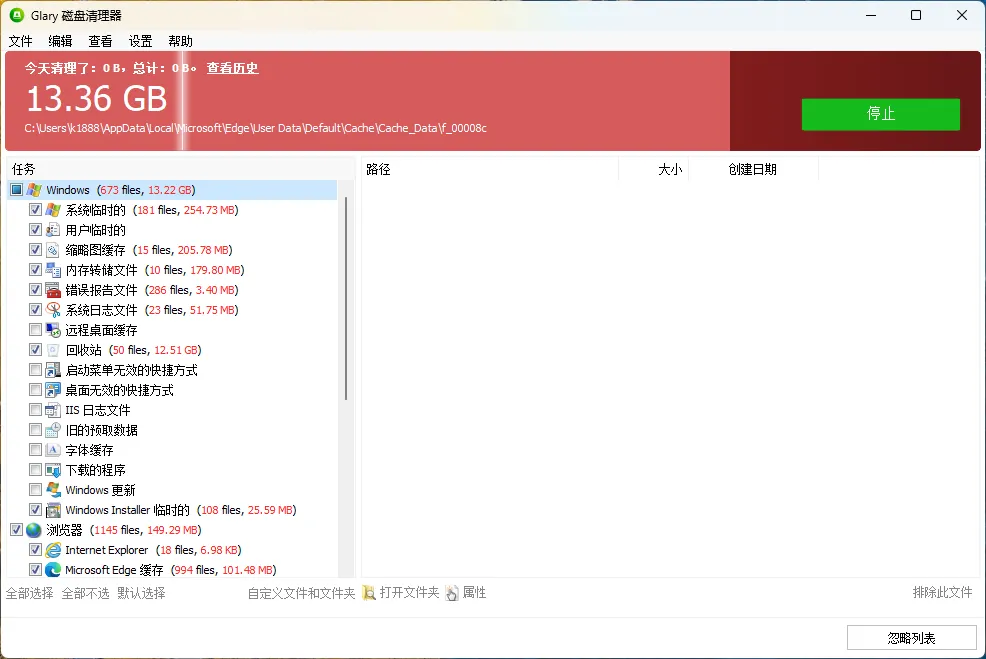The width and height of the screenshot is (986, 659).
Task: Uncheck the 内存转储文件 checkbox
Action: point(35,270)
